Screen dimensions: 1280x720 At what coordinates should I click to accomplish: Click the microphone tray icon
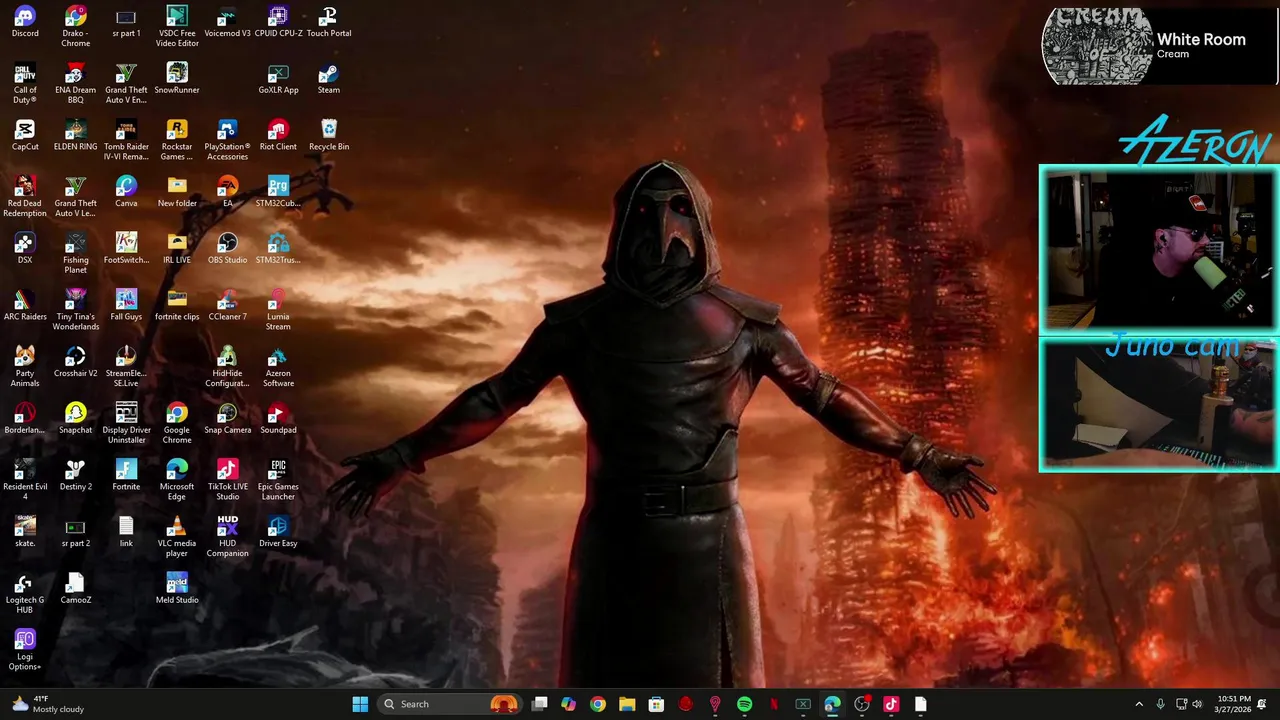(x=1160, y=704)
